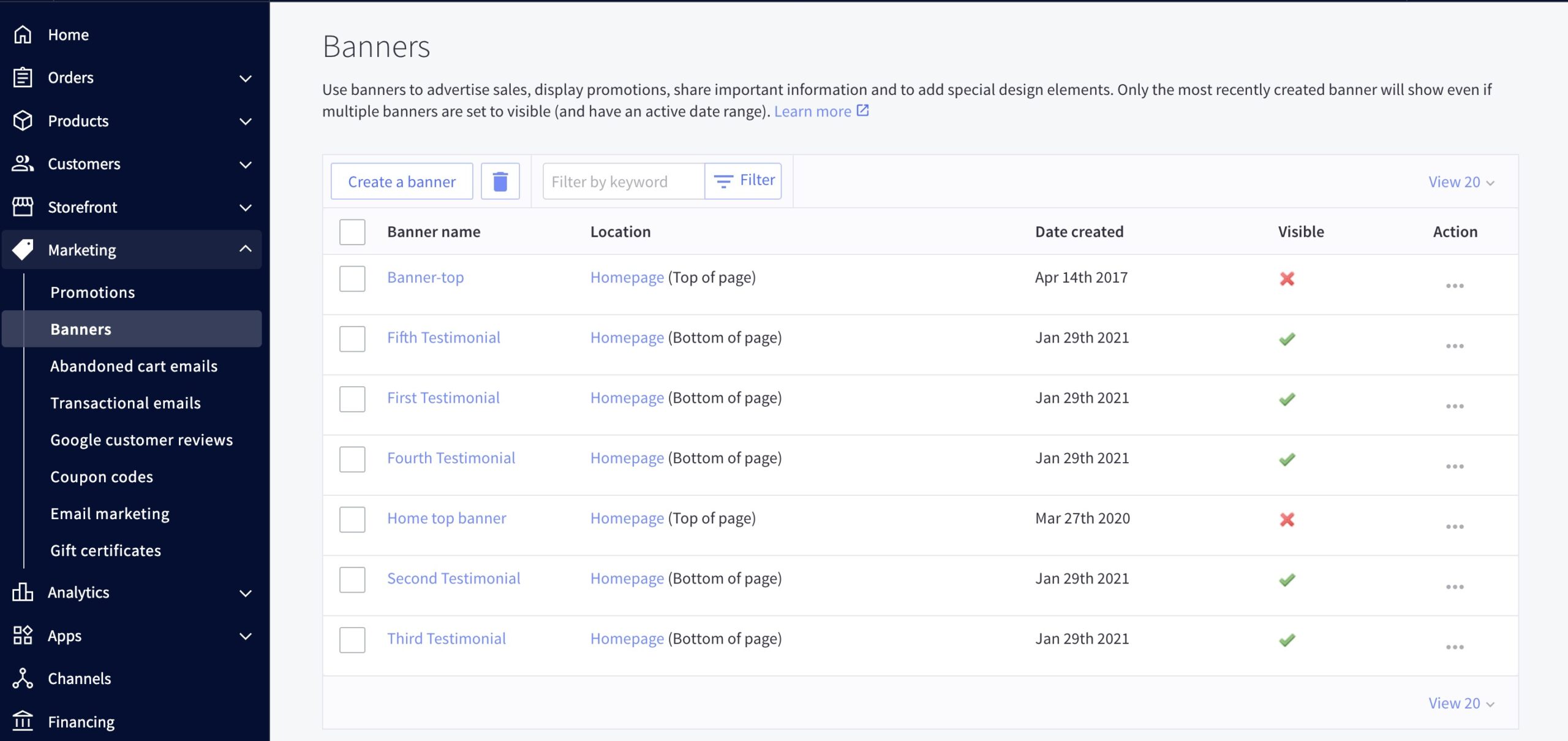Click the Channels network icon
This screenshot has width=1568, height=741.
pyautogui.click(x=23, y=678)
